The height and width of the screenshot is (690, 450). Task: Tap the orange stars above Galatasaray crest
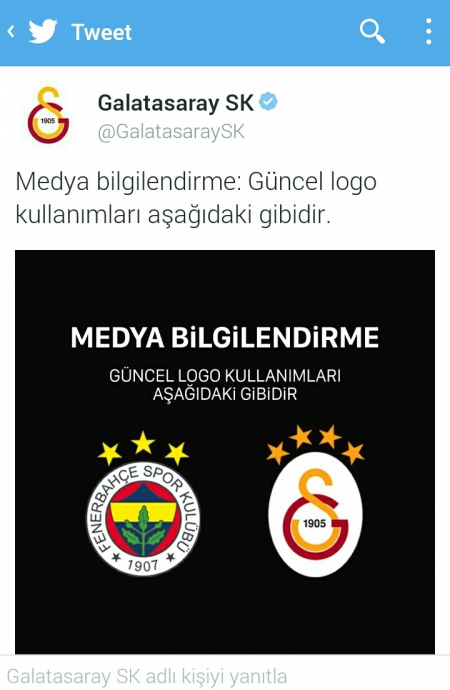click(315, 444)
